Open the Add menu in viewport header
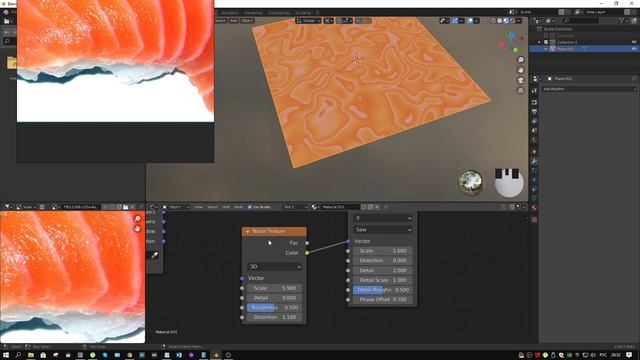Image resolution: width=640 pixels, height=360 pixels. pyautogui.click(x=233, y=20)
